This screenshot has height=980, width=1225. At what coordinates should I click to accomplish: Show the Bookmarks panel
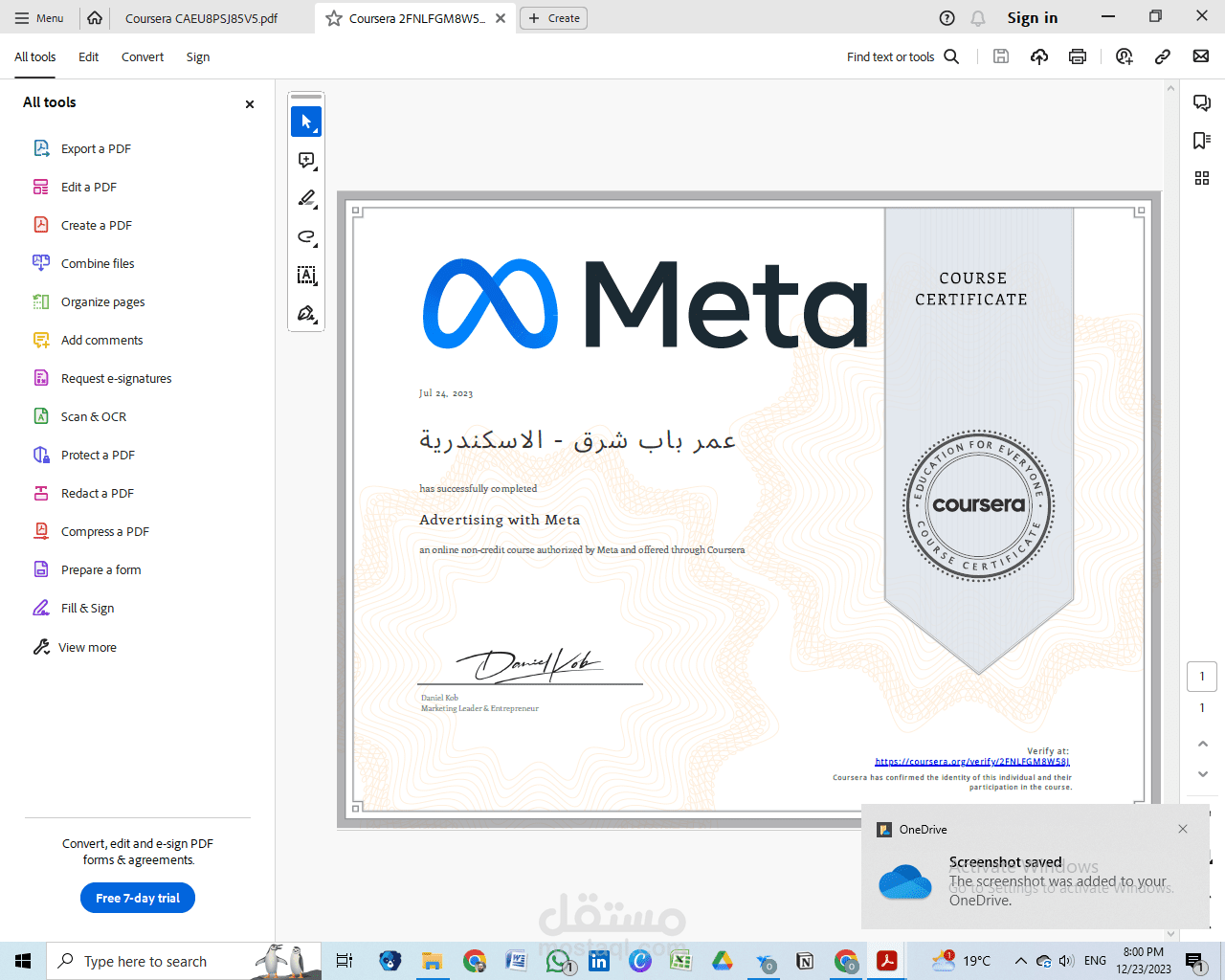1202,140
